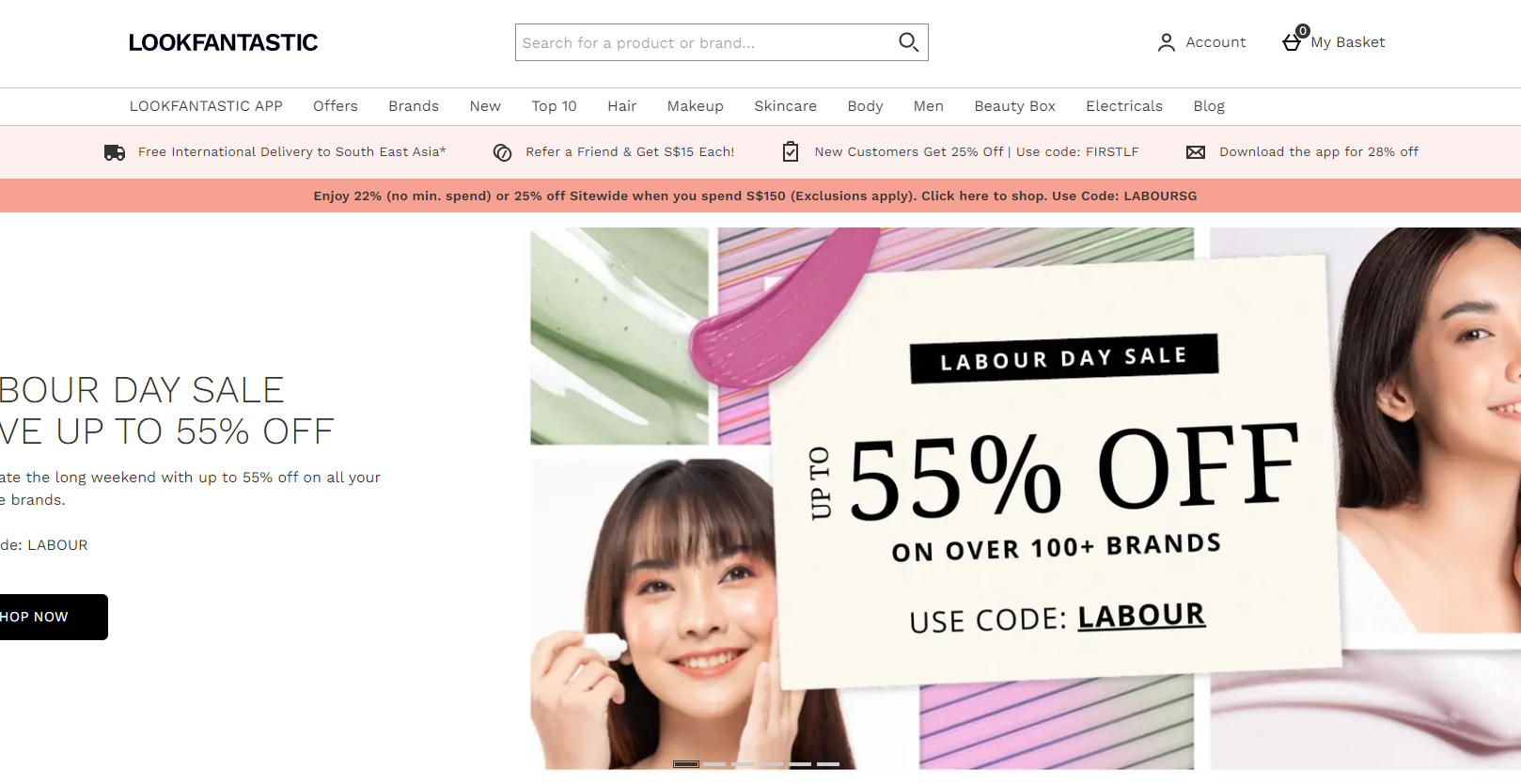Click the product or brand search field
The width and height of the screenshot is (1521, 784).
705,42
